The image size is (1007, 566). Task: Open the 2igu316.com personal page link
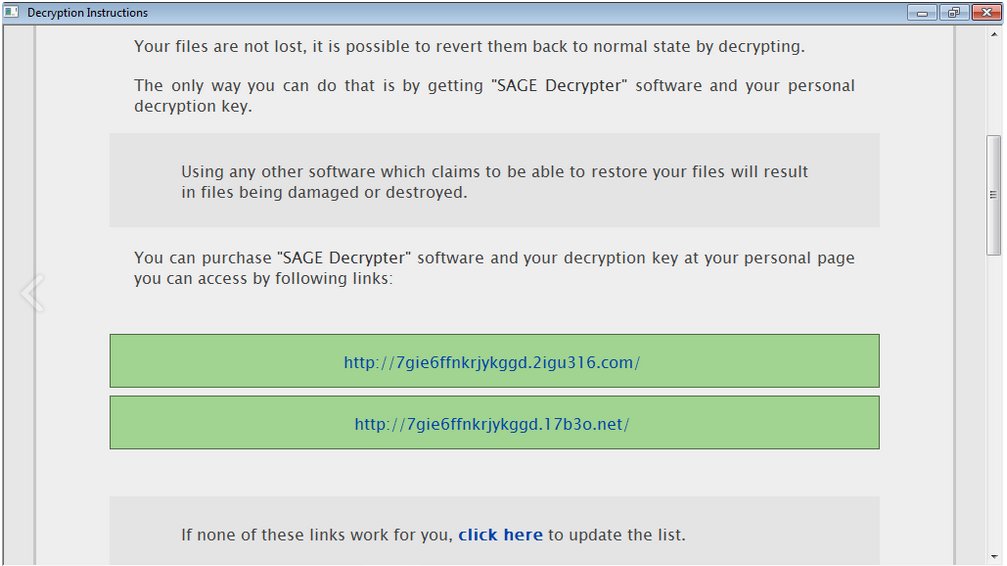492,362
